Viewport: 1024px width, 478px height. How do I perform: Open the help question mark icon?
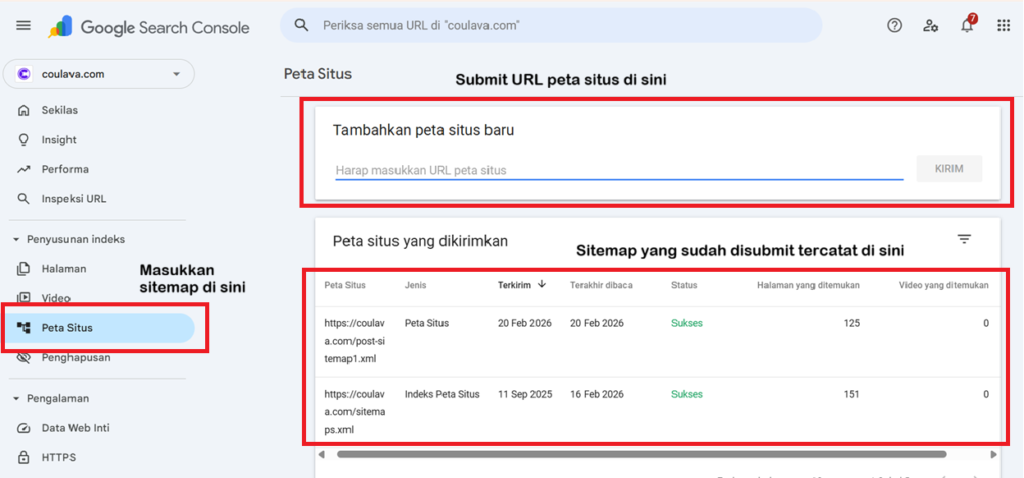click(894, 25)
